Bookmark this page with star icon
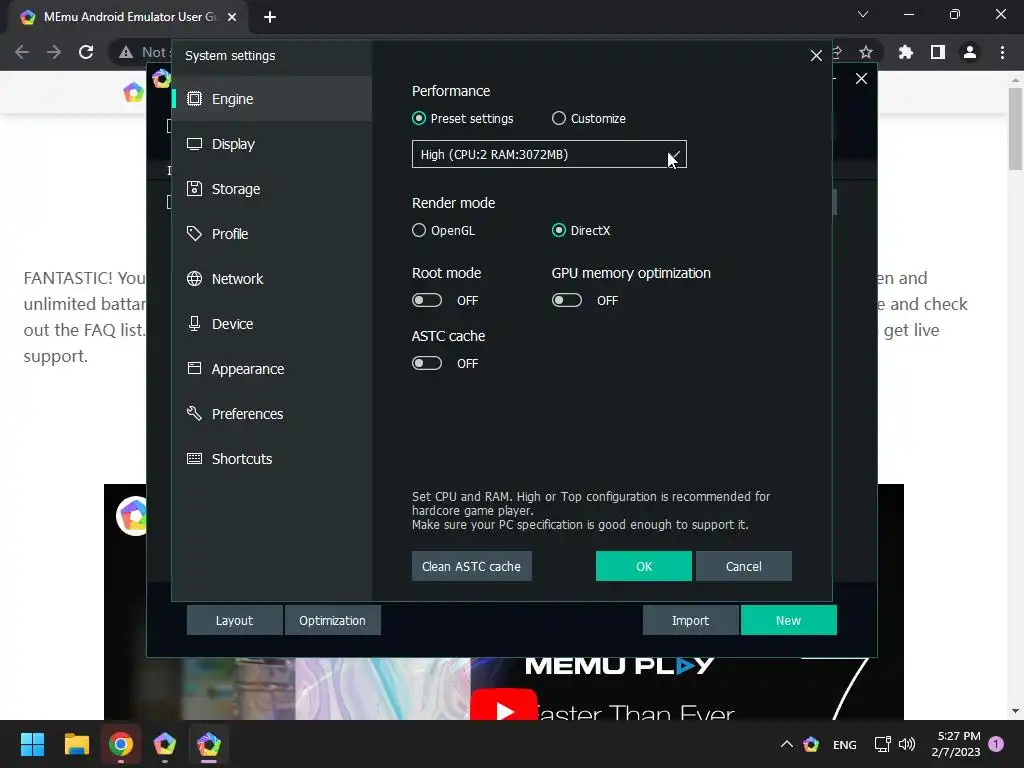Screen dimensions: 1024x768 pyautogui.click(x=866, y=52)
